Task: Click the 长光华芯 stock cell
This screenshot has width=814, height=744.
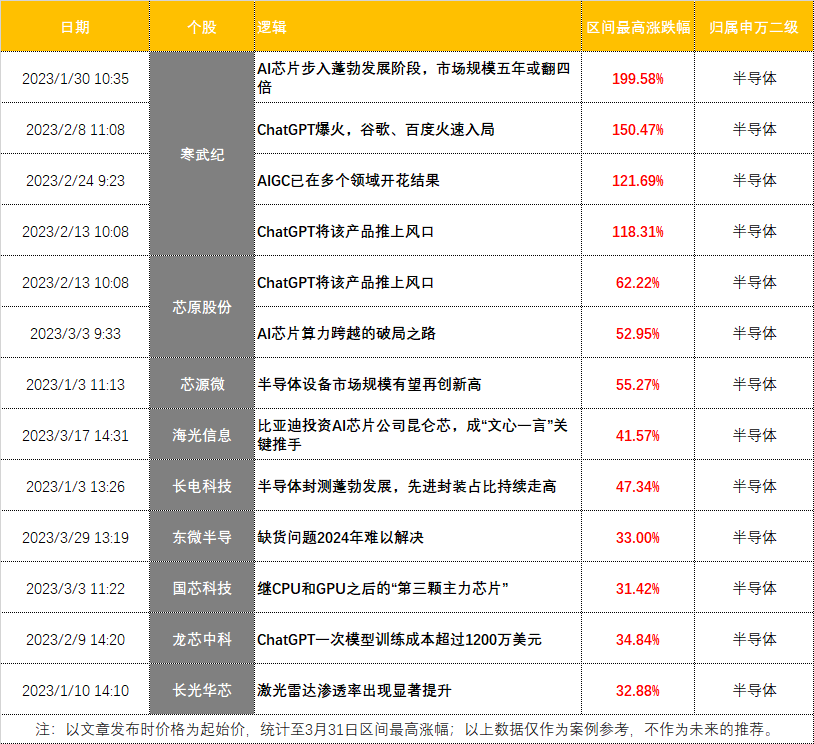Action: (202, 691)
